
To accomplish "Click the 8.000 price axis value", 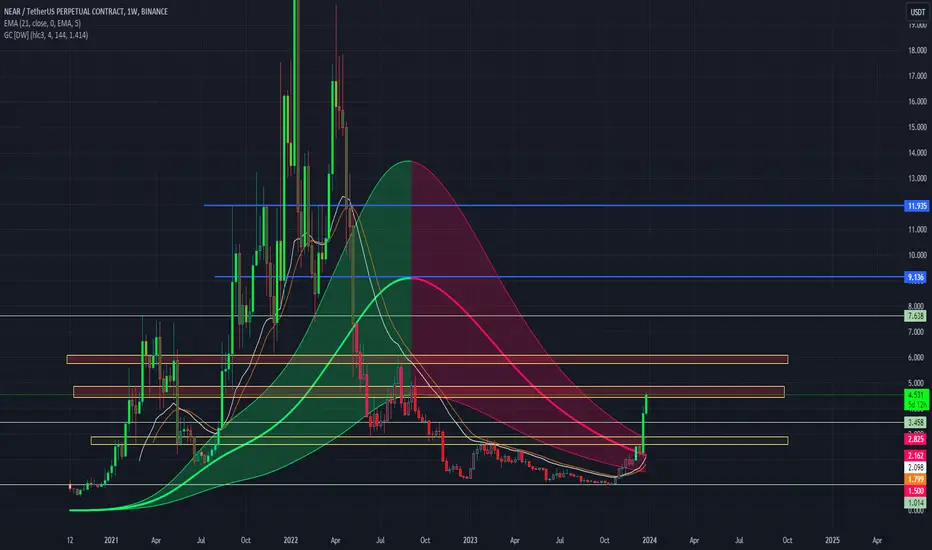I will [917, 306].
